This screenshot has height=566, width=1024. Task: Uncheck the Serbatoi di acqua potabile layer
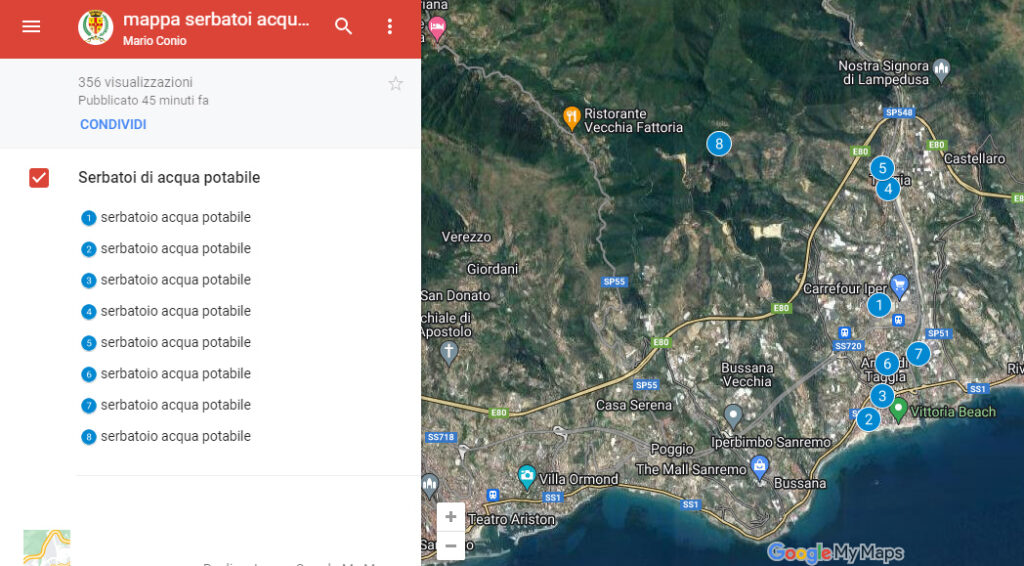(x=39, y=178)
